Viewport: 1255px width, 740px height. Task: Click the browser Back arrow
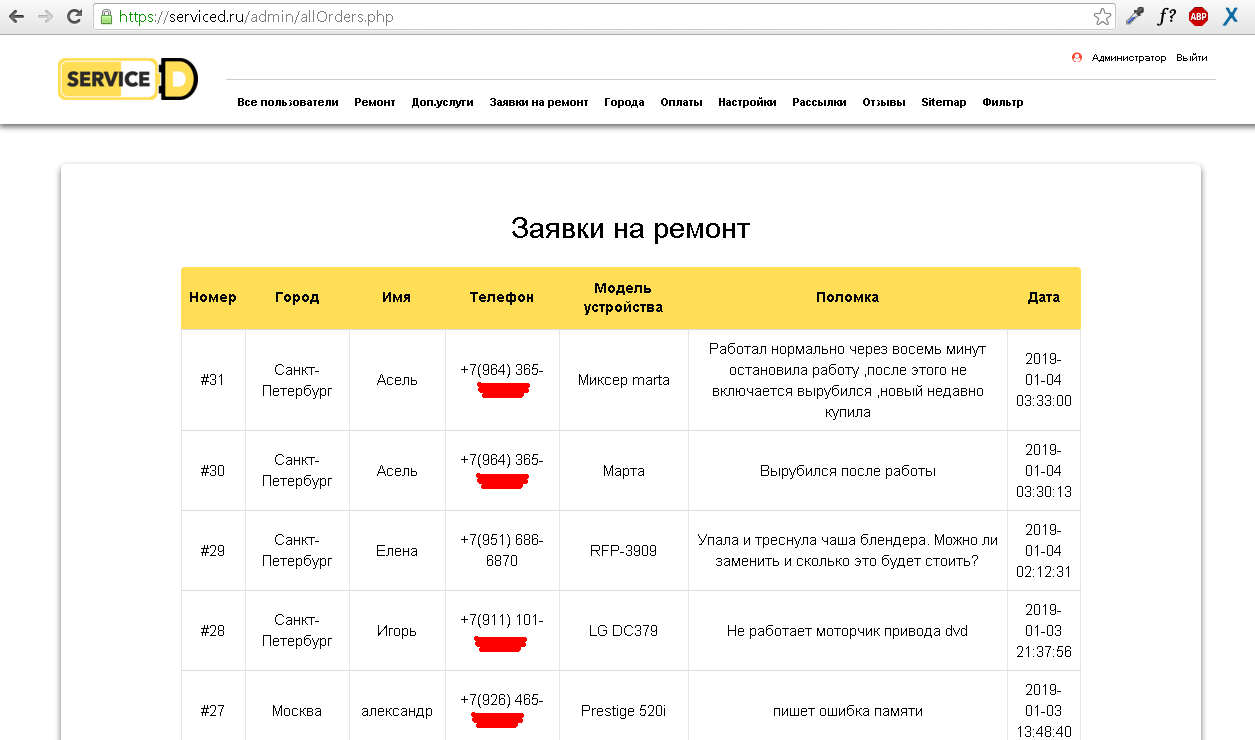coord(17,16)
